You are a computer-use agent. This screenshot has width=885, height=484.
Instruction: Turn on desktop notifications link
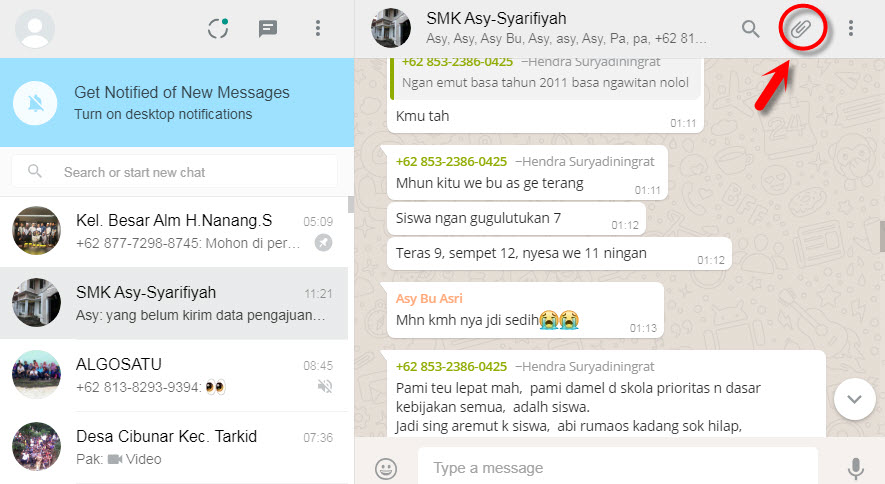(x=163, y=114)
